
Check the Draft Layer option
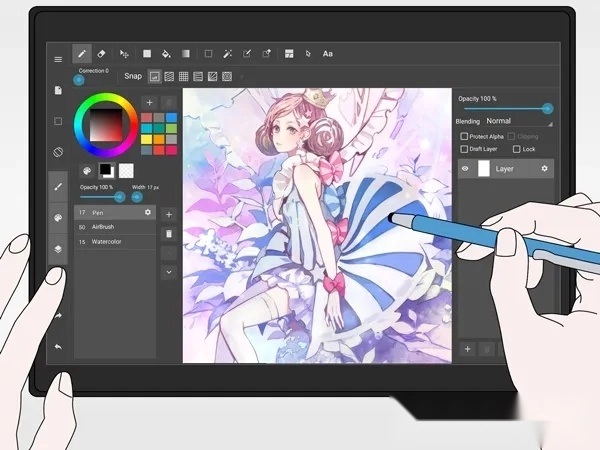(464, 149)
